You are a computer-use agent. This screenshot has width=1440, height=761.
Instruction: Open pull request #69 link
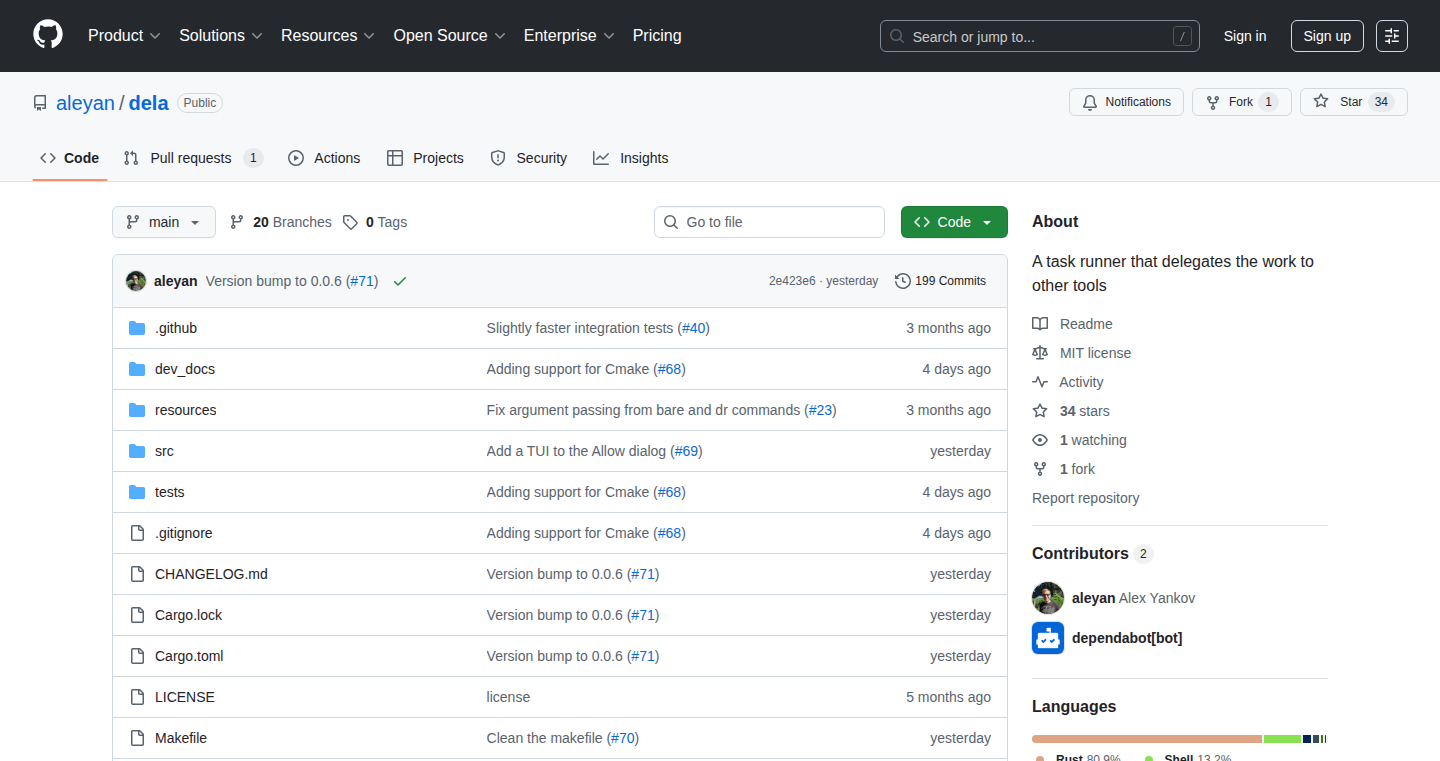click(686, 451)
